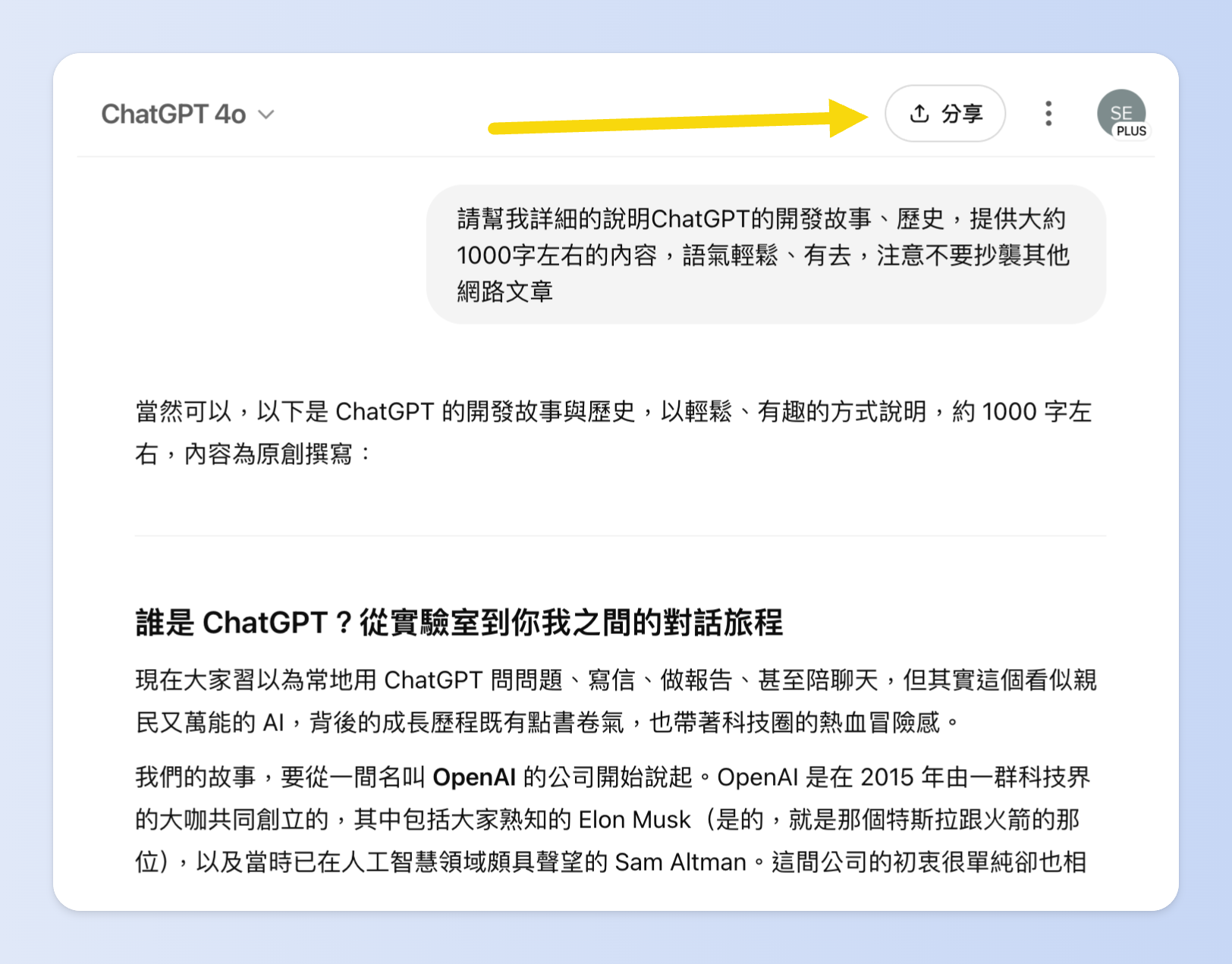The height and width of the screenshot is (964, 1232).
Task: Click the paragraph starting 現在大家習以為常地用 ChatGPT
Action: (616, 701)
